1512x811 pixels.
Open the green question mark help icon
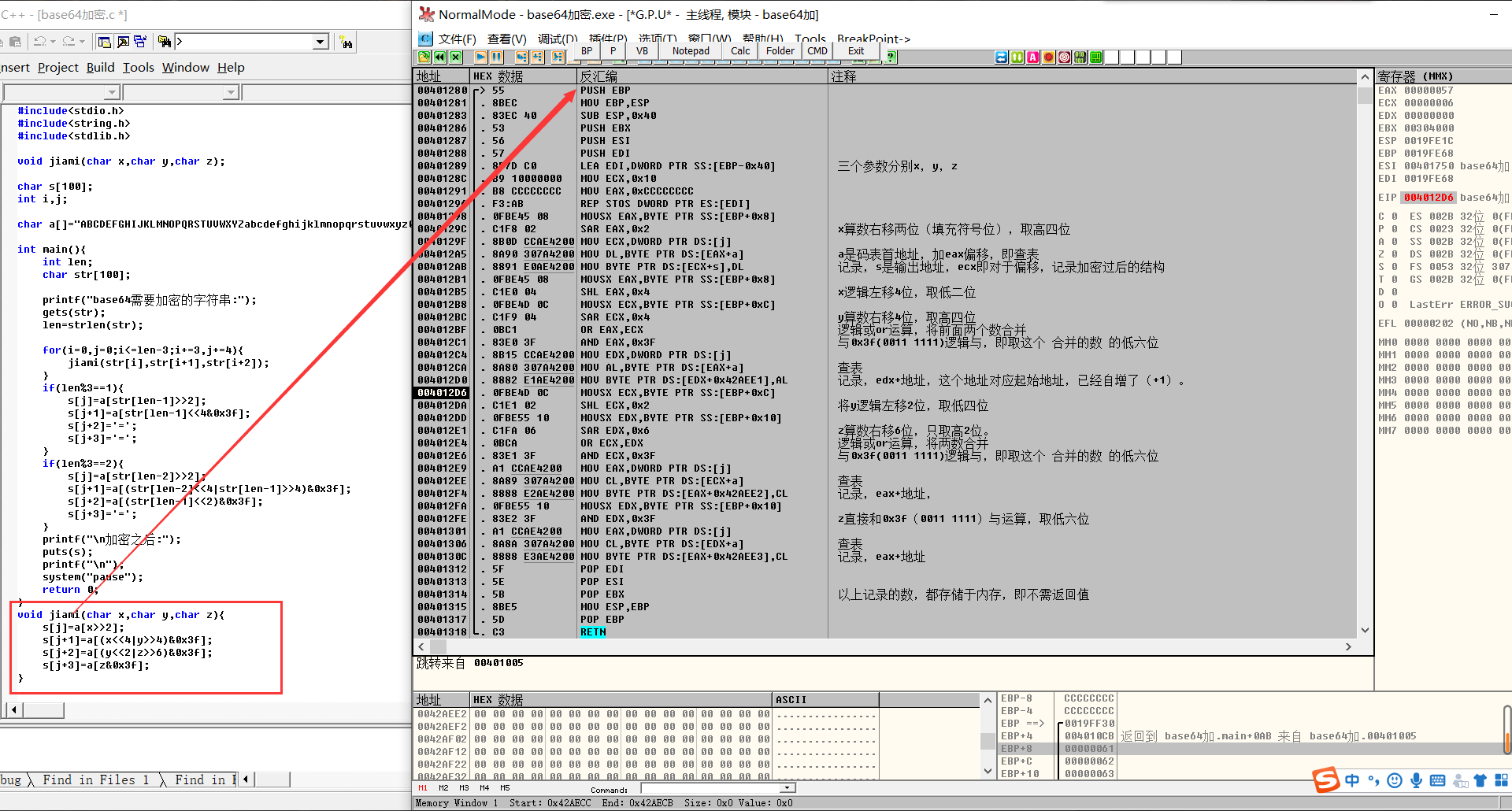tap(891, 57)
